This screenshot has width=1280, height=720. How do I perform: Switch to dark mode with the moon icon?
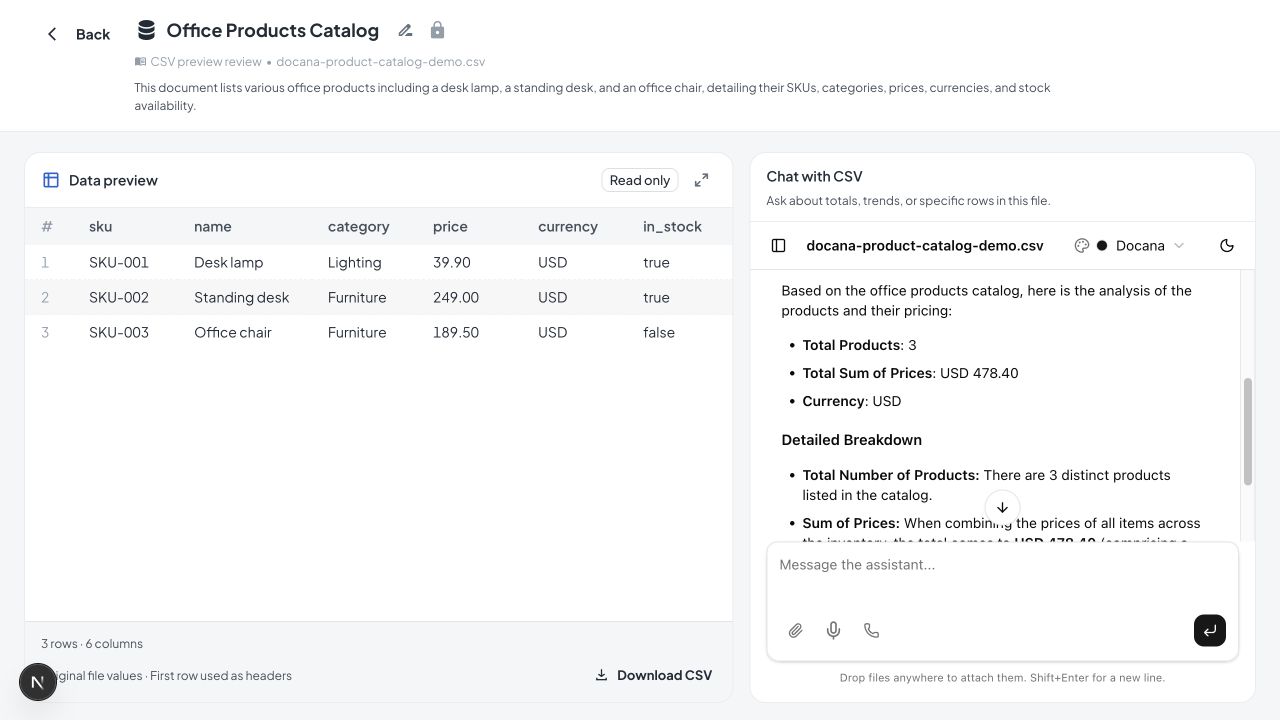[1227, 245]
